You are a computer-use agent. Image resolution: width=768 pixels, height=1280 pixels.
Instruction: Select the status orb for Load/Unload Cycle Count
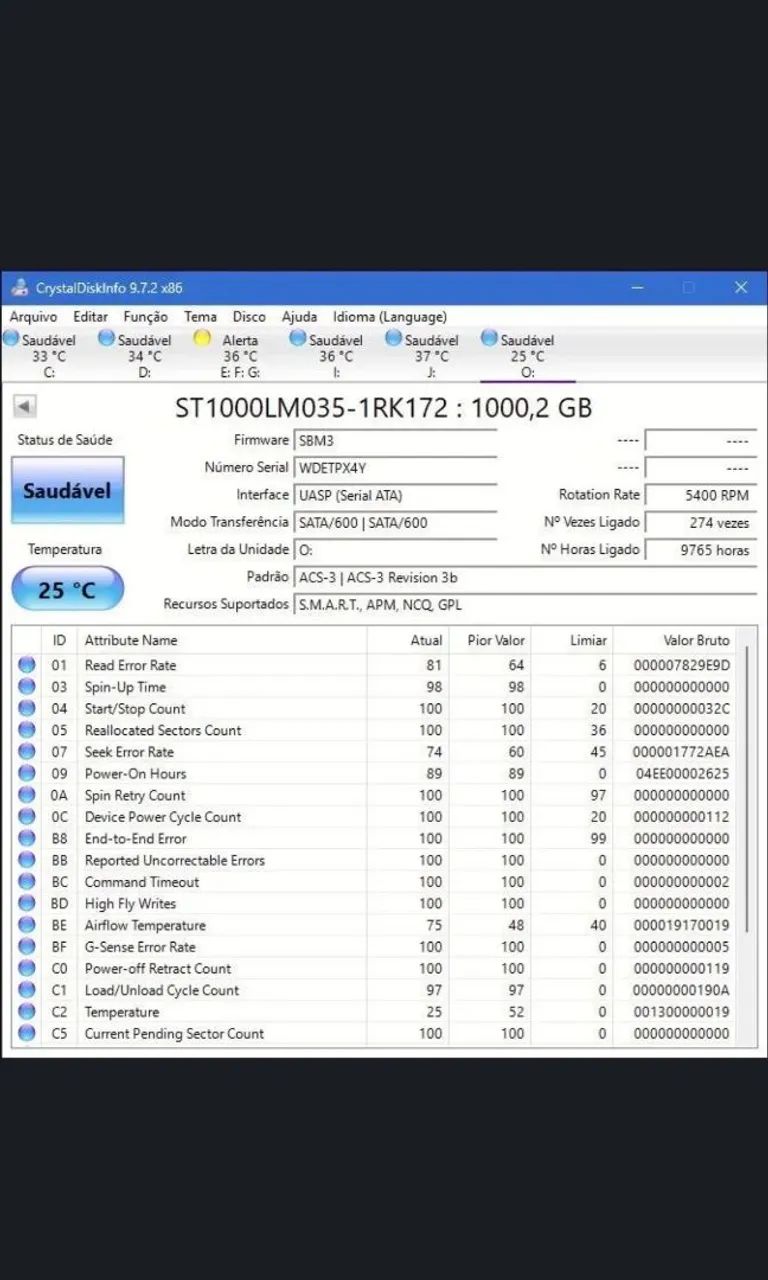(27, 990)
